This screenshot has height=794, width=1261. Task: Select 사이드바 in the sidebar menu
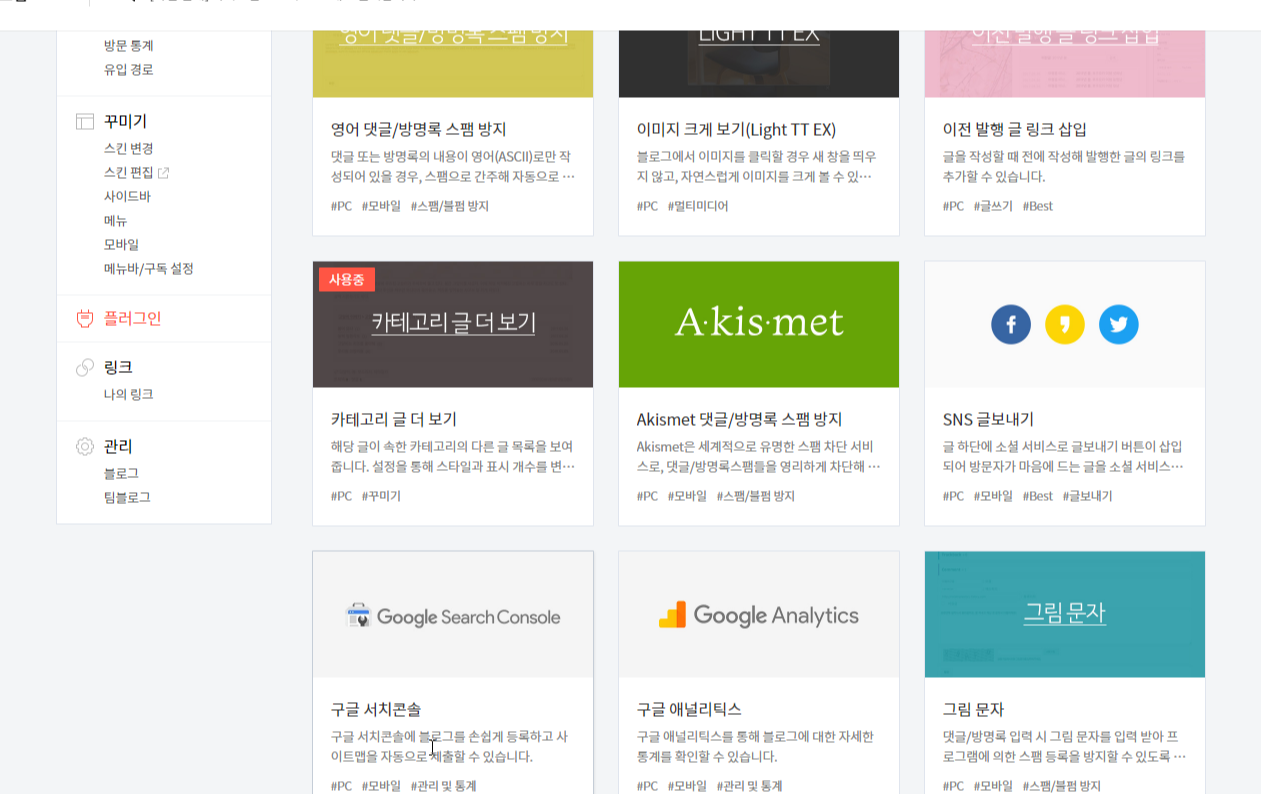point(127,197)
